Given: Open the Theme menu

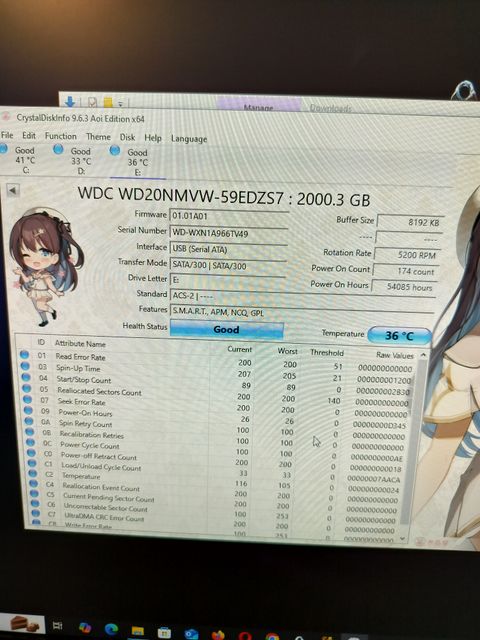Looking at the screenshot, I should (x=98, y=137).
